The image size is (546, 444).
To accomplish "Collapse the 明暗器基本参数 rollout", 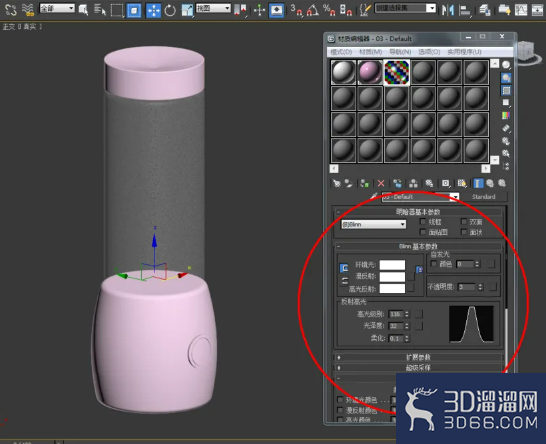I will click(x=418, y=212).
